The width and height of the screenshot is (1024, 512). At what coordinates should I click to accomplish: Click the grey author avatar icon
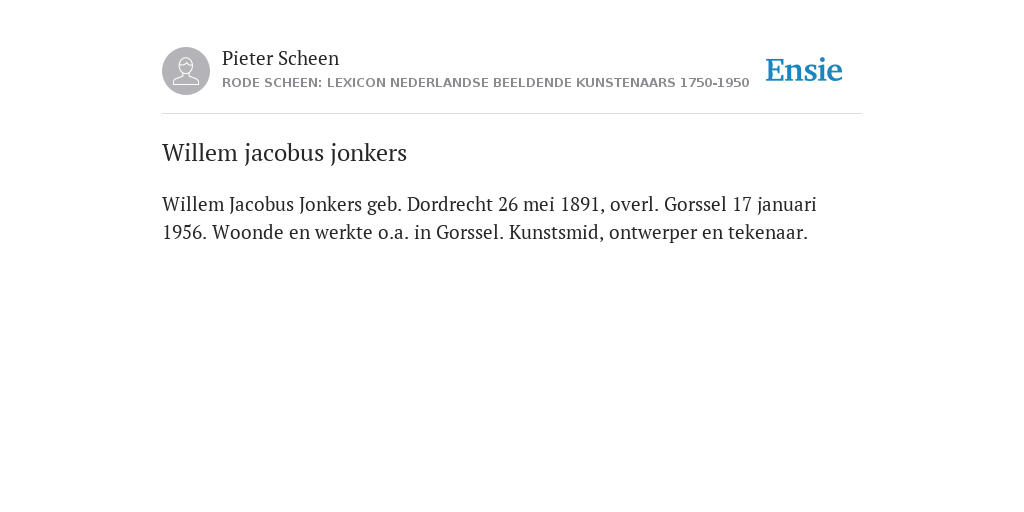coord(186,71)
